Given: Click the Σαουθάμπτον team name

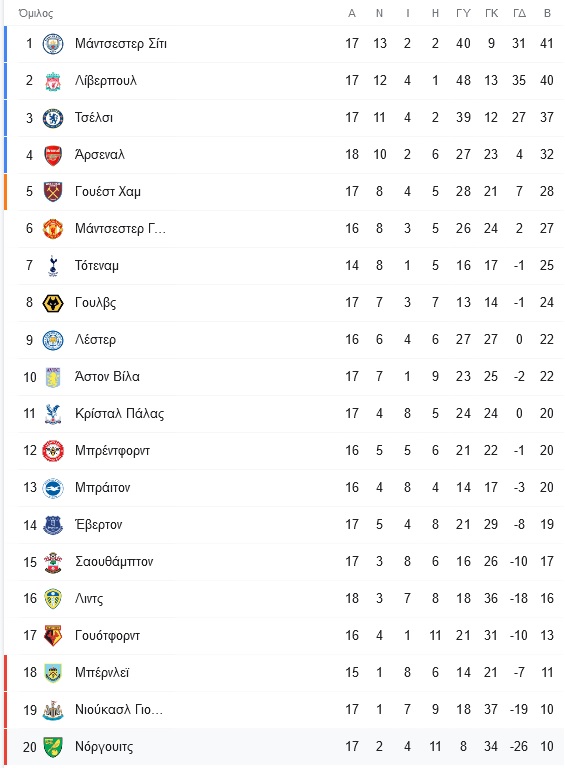Looking at the screenshot, I should pos(114,562).
